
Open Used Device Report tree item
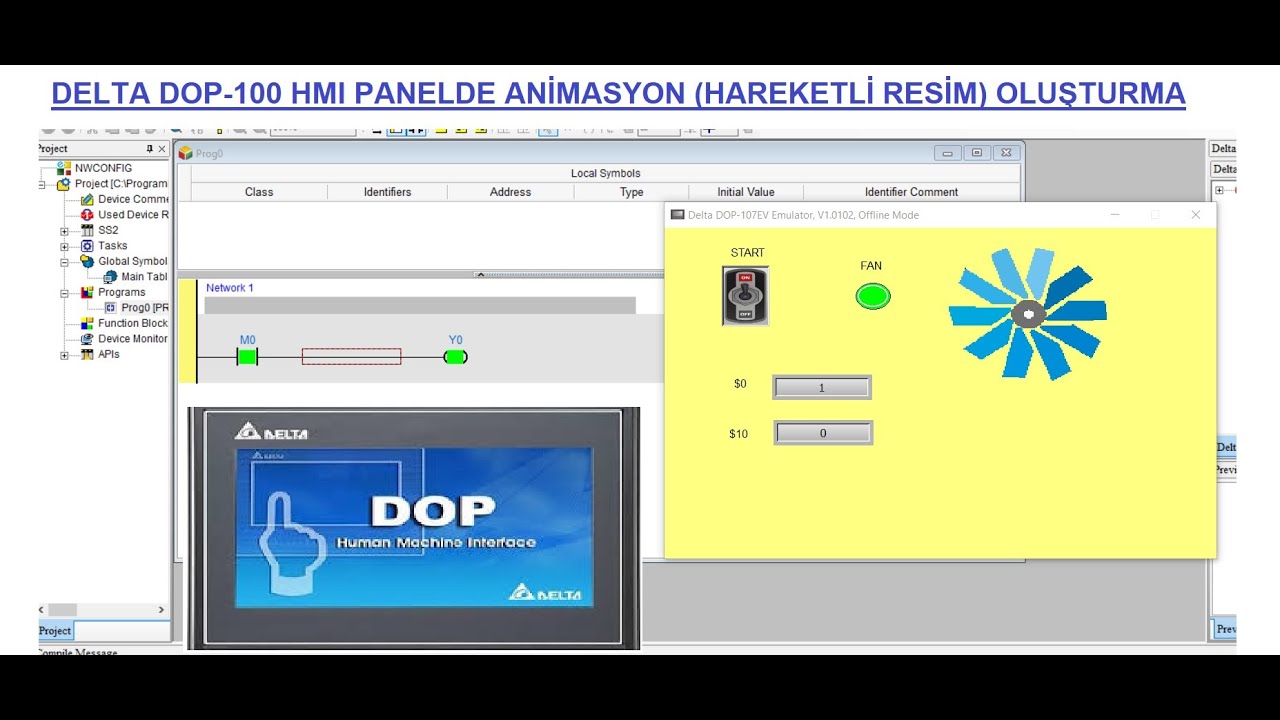(133, 215)
